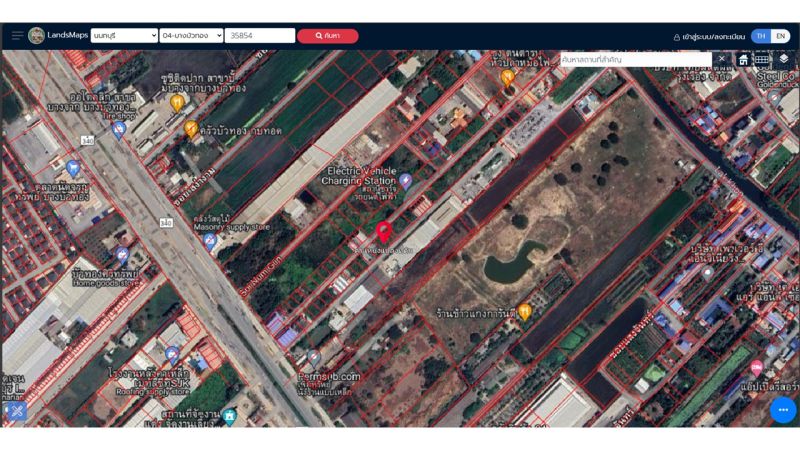800x450 pixels.
Task: Click the Masonry supply store map marker
Action: 210,241
